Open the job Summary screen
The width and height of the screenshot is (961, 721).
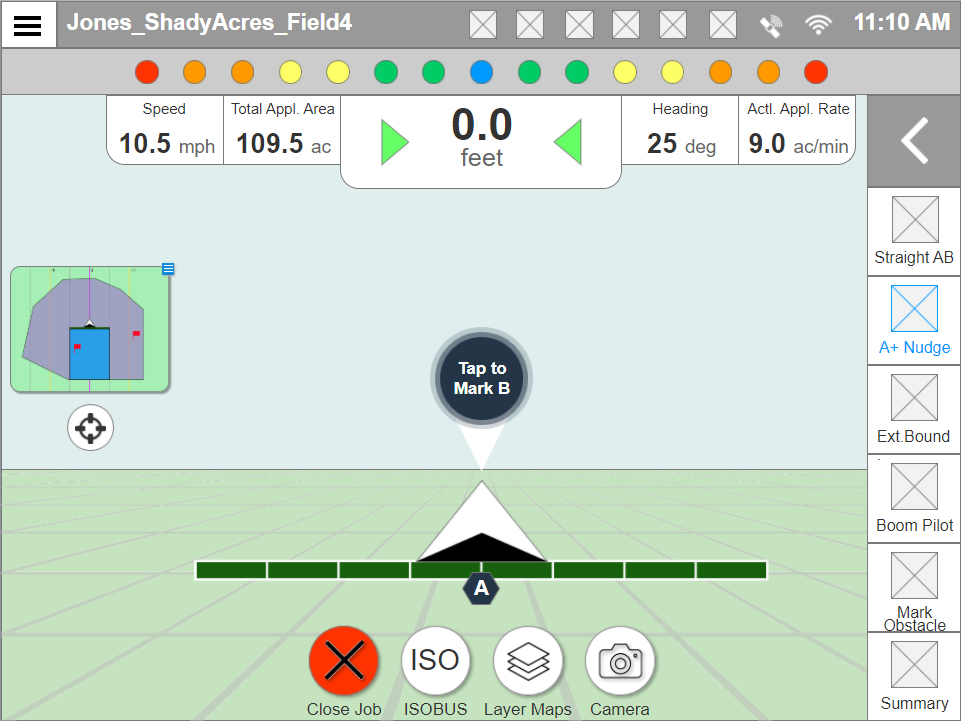coord(913,672)
